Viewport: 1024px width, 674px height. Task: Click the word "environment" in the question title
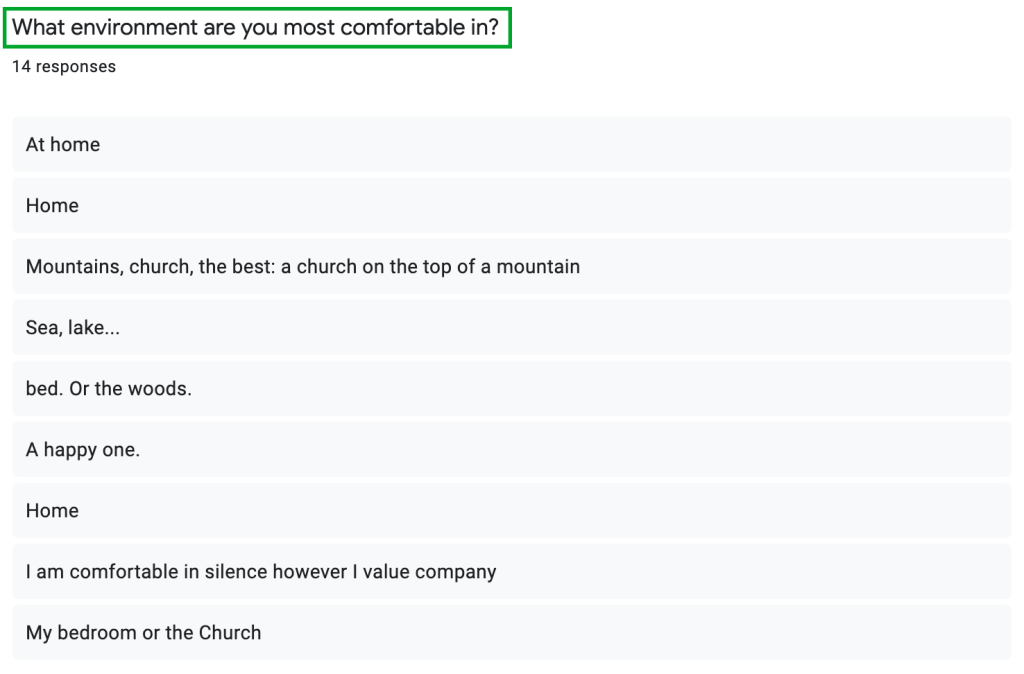134,28
